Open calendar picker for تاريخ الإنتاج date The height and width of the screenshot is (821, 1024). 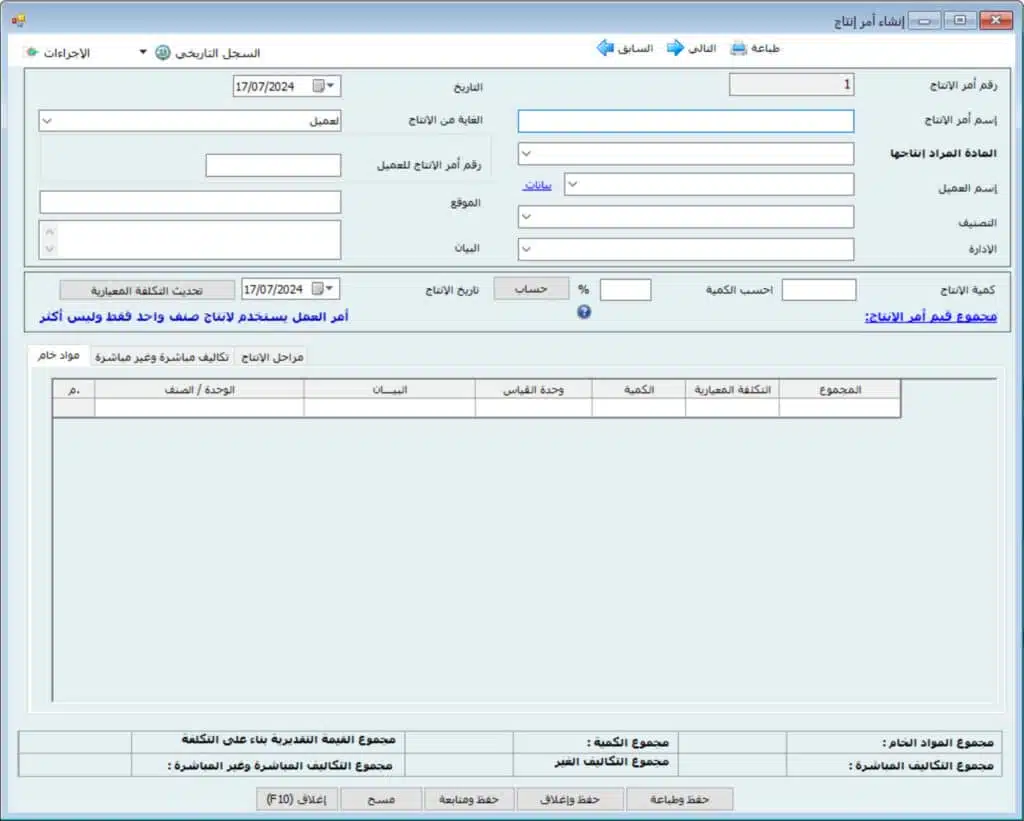pos(318,289)
